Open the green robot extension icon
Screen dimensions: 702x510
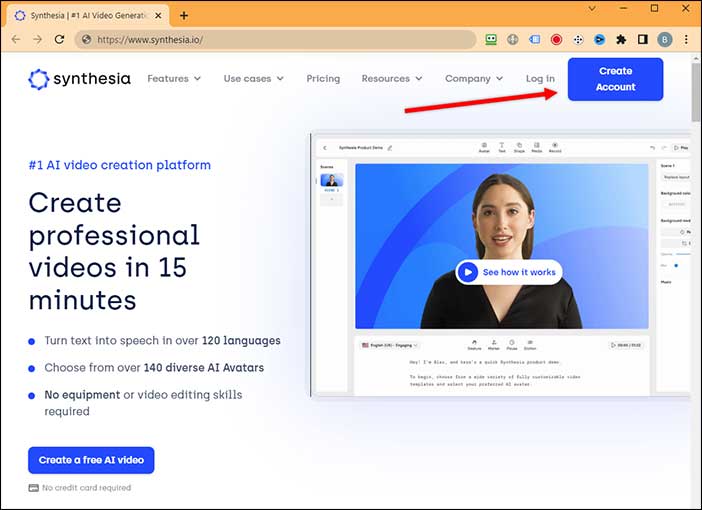click(491, 39)
